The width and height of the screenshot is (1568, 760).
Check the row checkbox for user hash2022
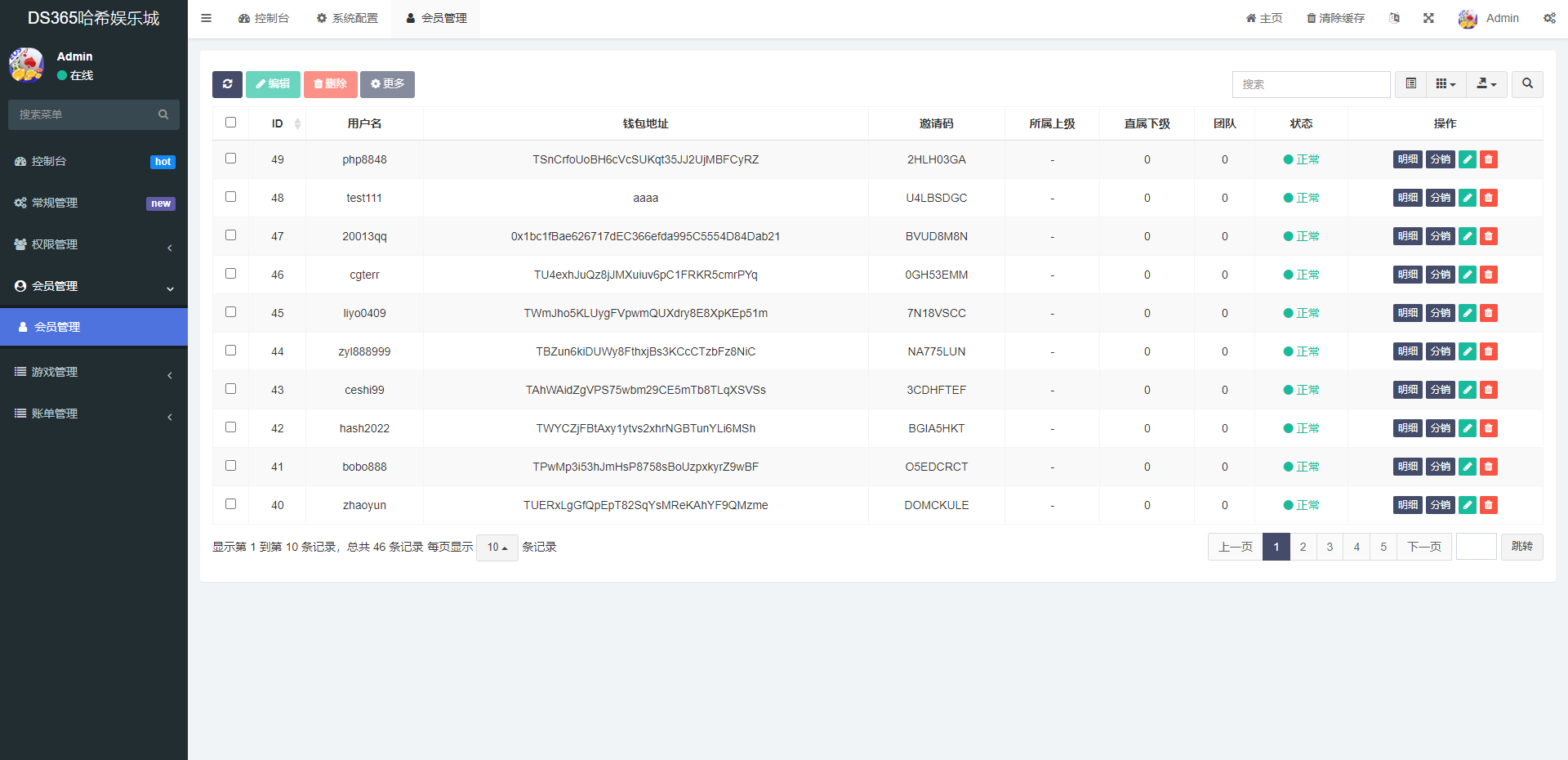pyautogui.click(x=230, y=427)
